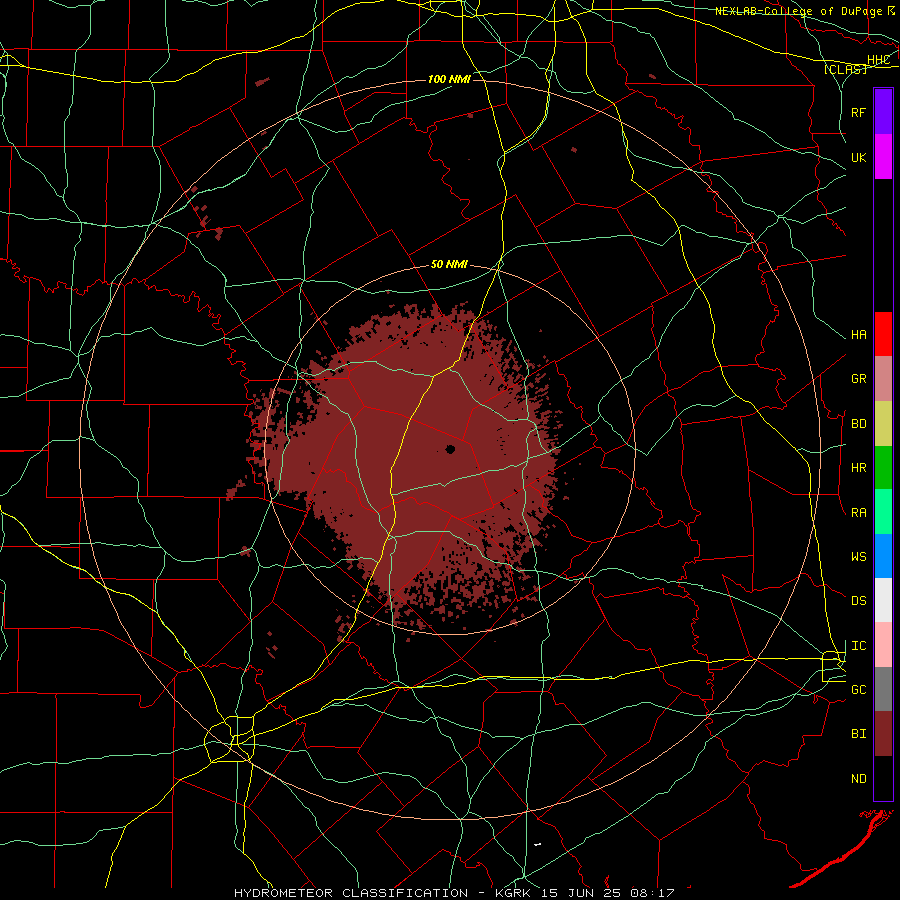
Task: Click the 50 NMI range ring label
Action: pos(449,264)
